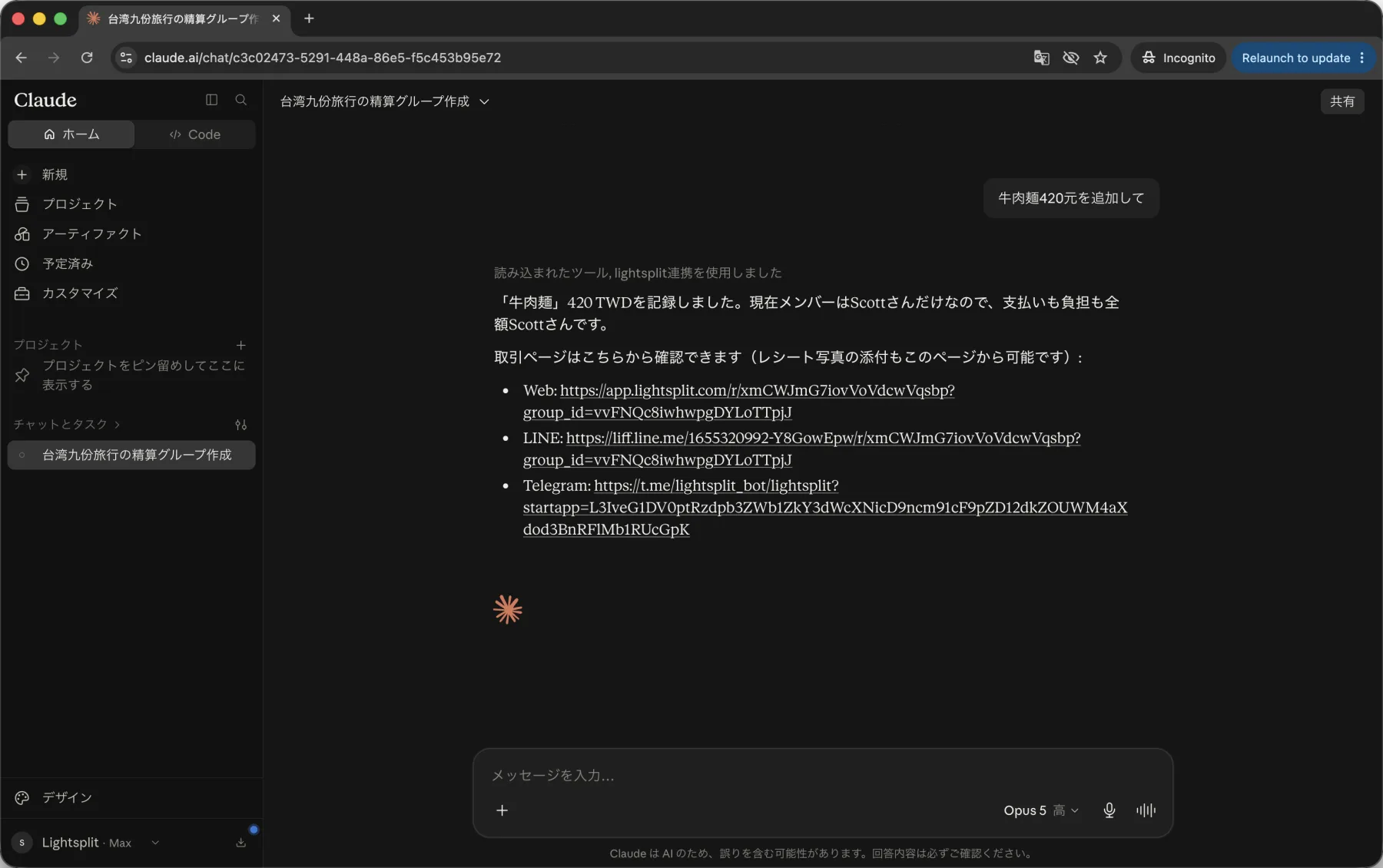Add a new project with the plus icon
Image resolution: width=1383 pixels, height=868 pixels.
pyautogui.click(x=240, y=345)
